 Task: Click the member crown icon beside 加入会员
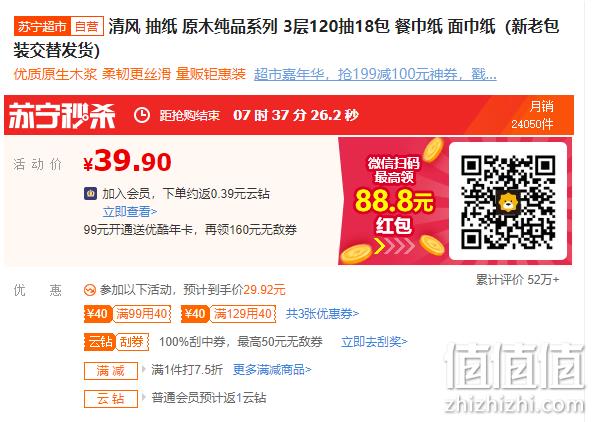pos(90,194)
